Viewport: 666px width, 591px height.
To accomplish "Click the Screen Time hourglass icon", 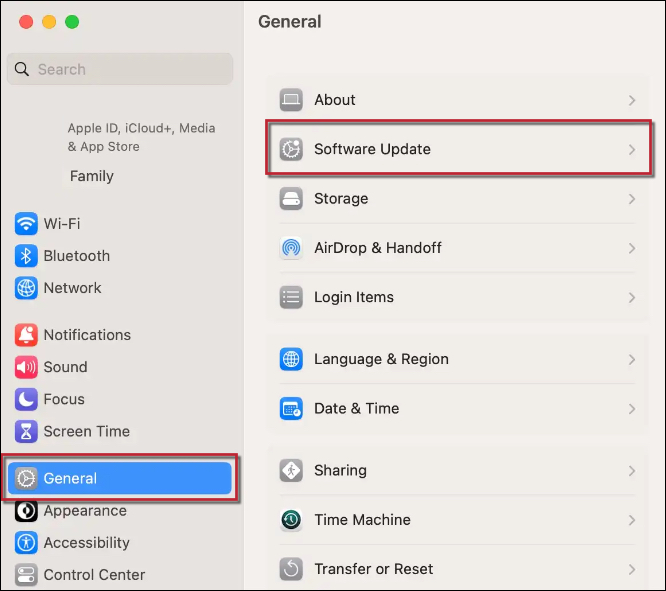I will tap(26, 431).
